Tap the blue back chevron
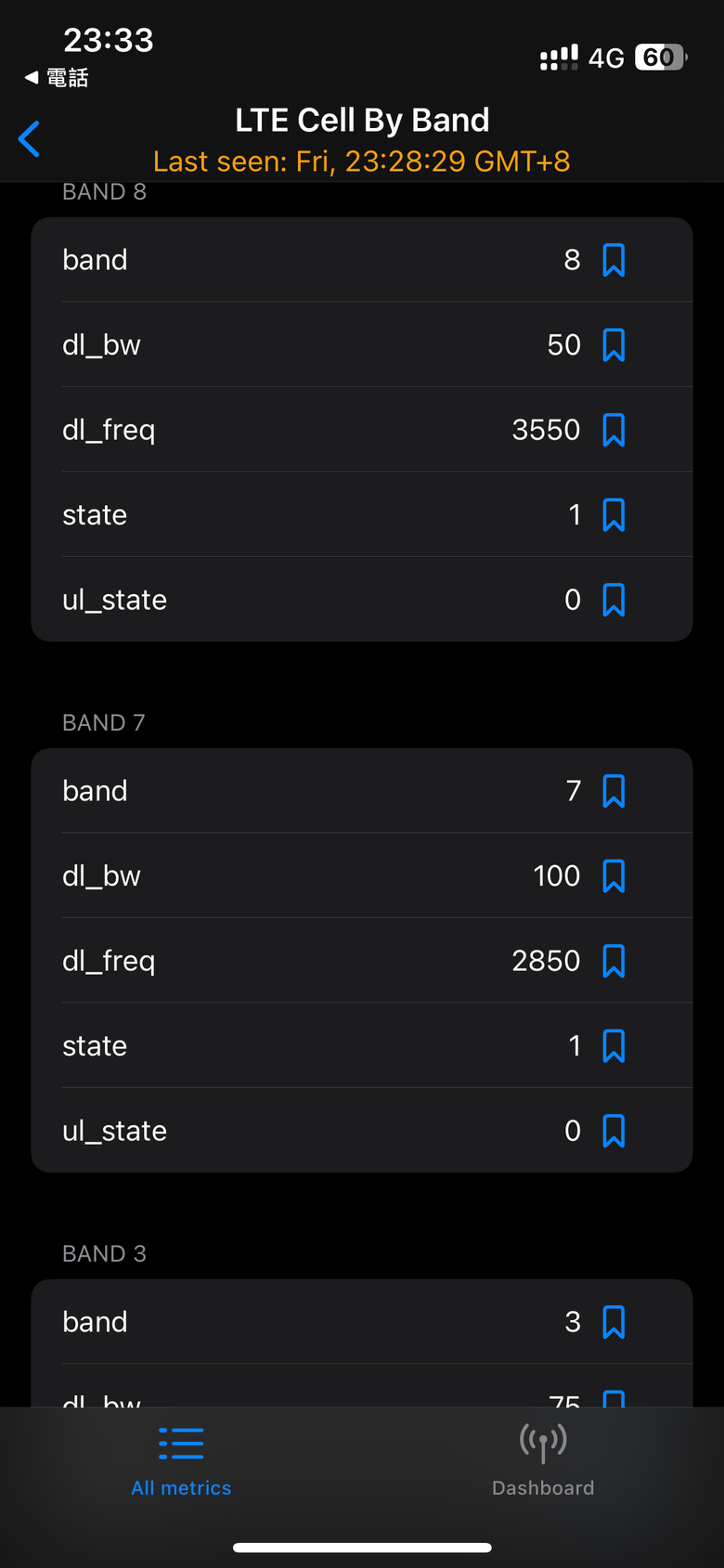The width and height of the screenshot is (724, 1568). click(x=30, y=139)
